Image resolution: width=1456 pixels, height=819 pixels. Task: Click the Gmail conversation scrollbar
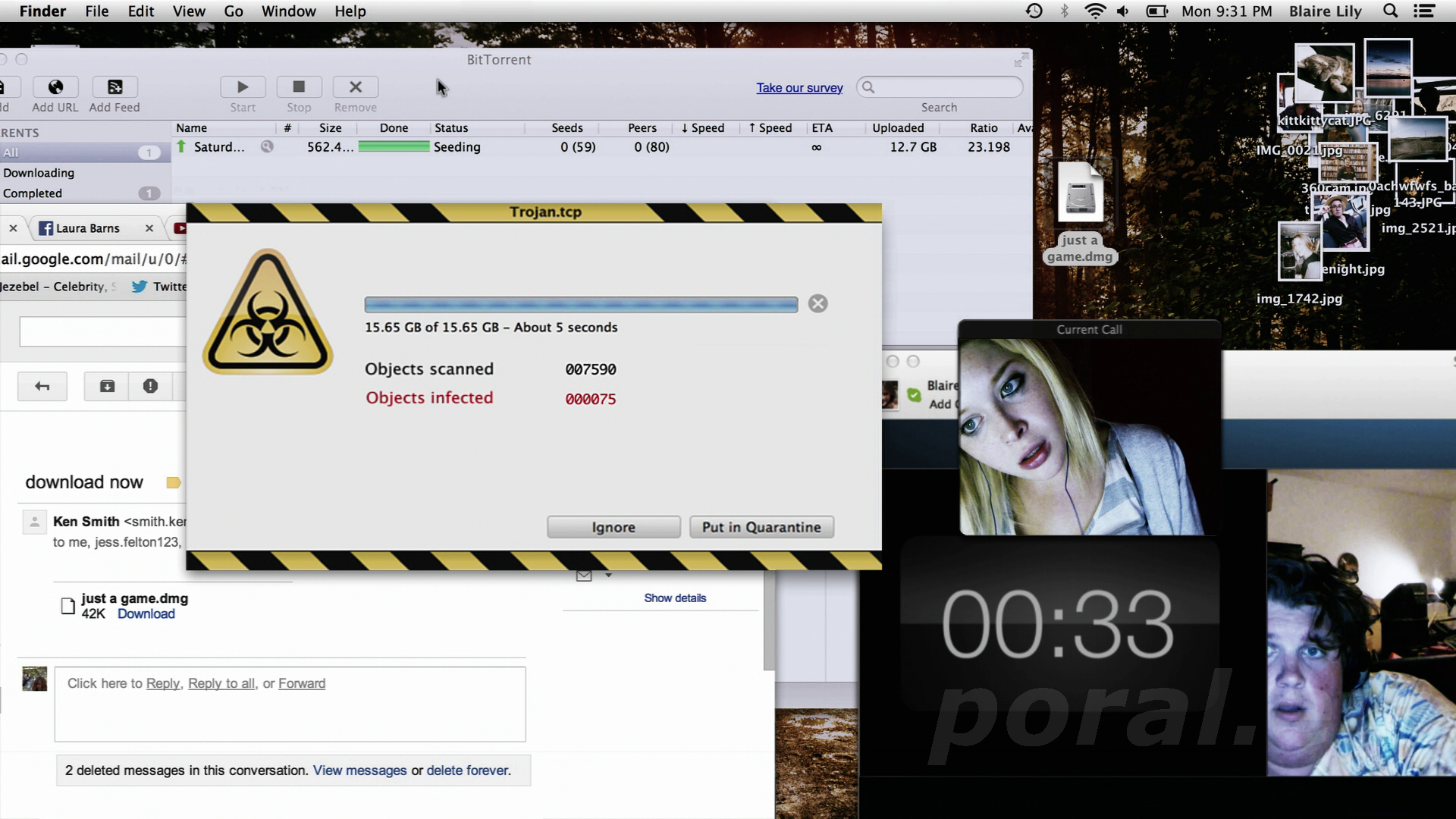click(x=769, y=622)
